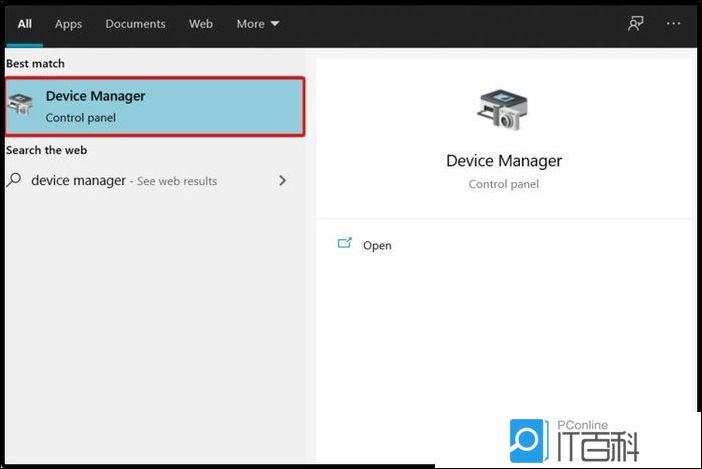702x469 pixels.
Task: Click the Device Manager title in preview pane
Action: coord(504,161)
